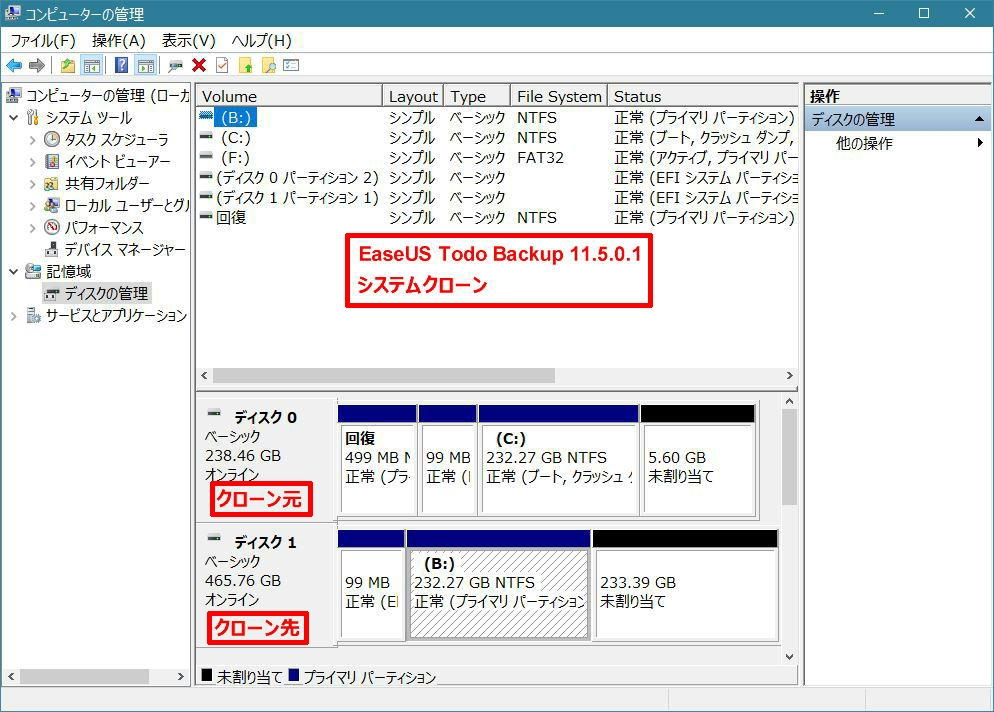Expand the ローカル ユーザー node arrow
Image resolution: width=994 pixels, height=712 pixels.
[x=32, y=205]
